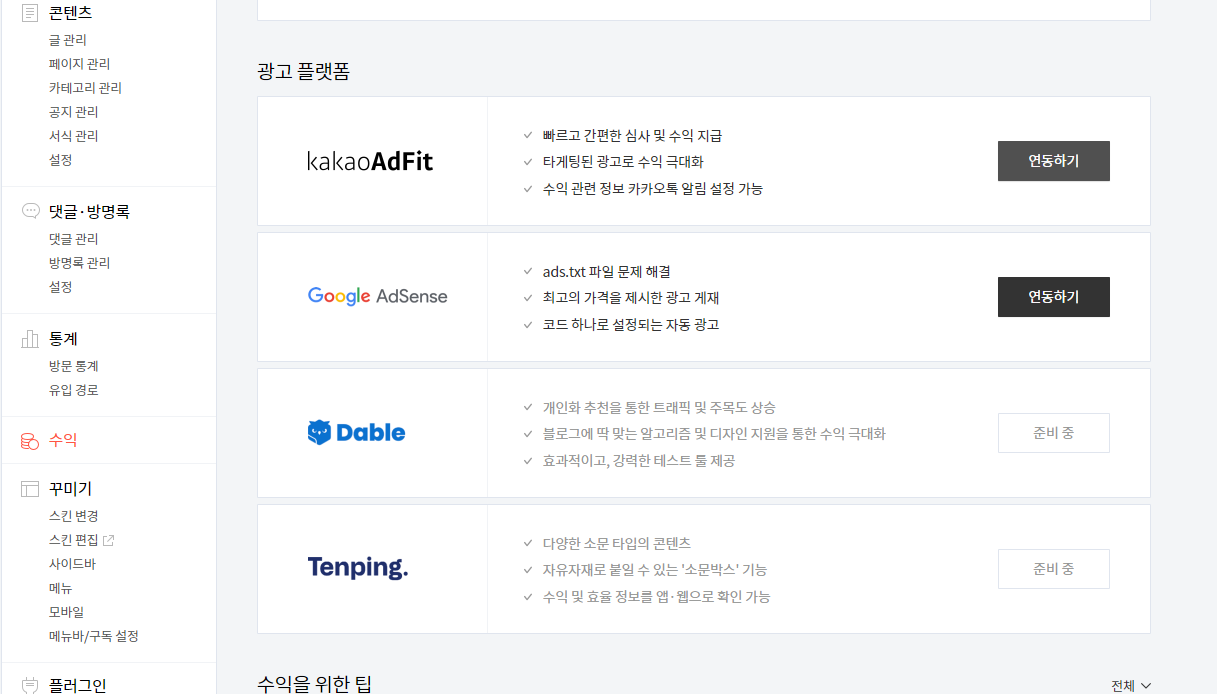Click the external link icon beside 스킨 편집
1217x694 pixels.
[x=109, y=540]
